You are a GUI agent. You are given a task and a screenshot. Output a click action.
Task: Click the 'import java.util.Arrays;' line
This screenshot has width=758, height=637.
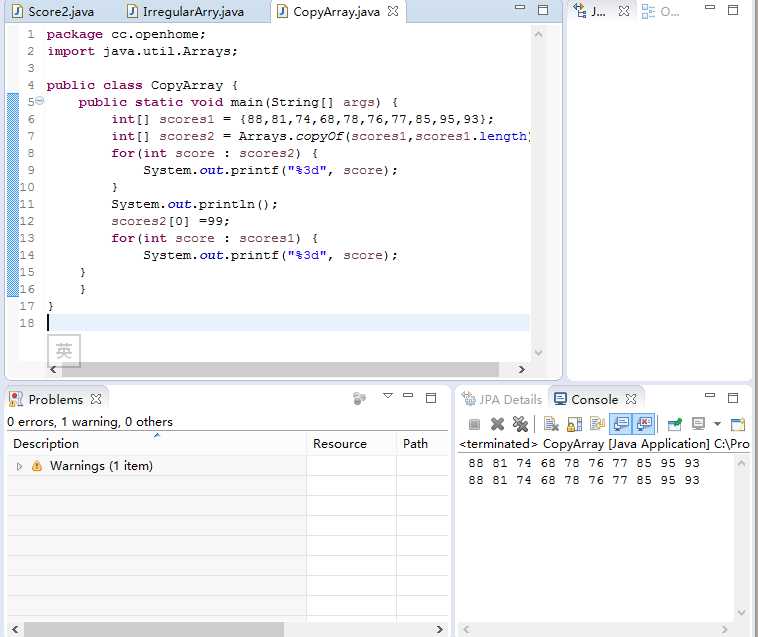[x=142, y=51]
